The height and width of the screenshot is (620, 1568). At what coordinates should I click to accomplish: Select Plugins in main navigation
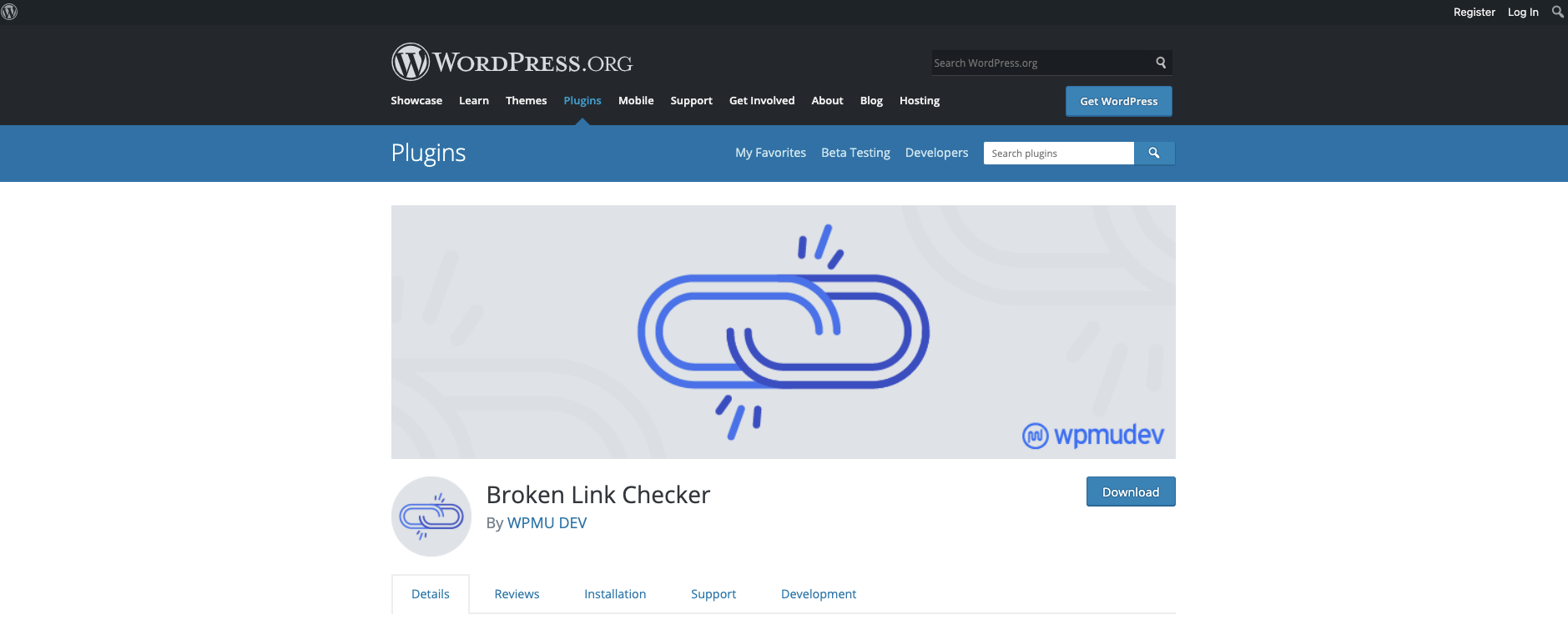click(582, 100)
